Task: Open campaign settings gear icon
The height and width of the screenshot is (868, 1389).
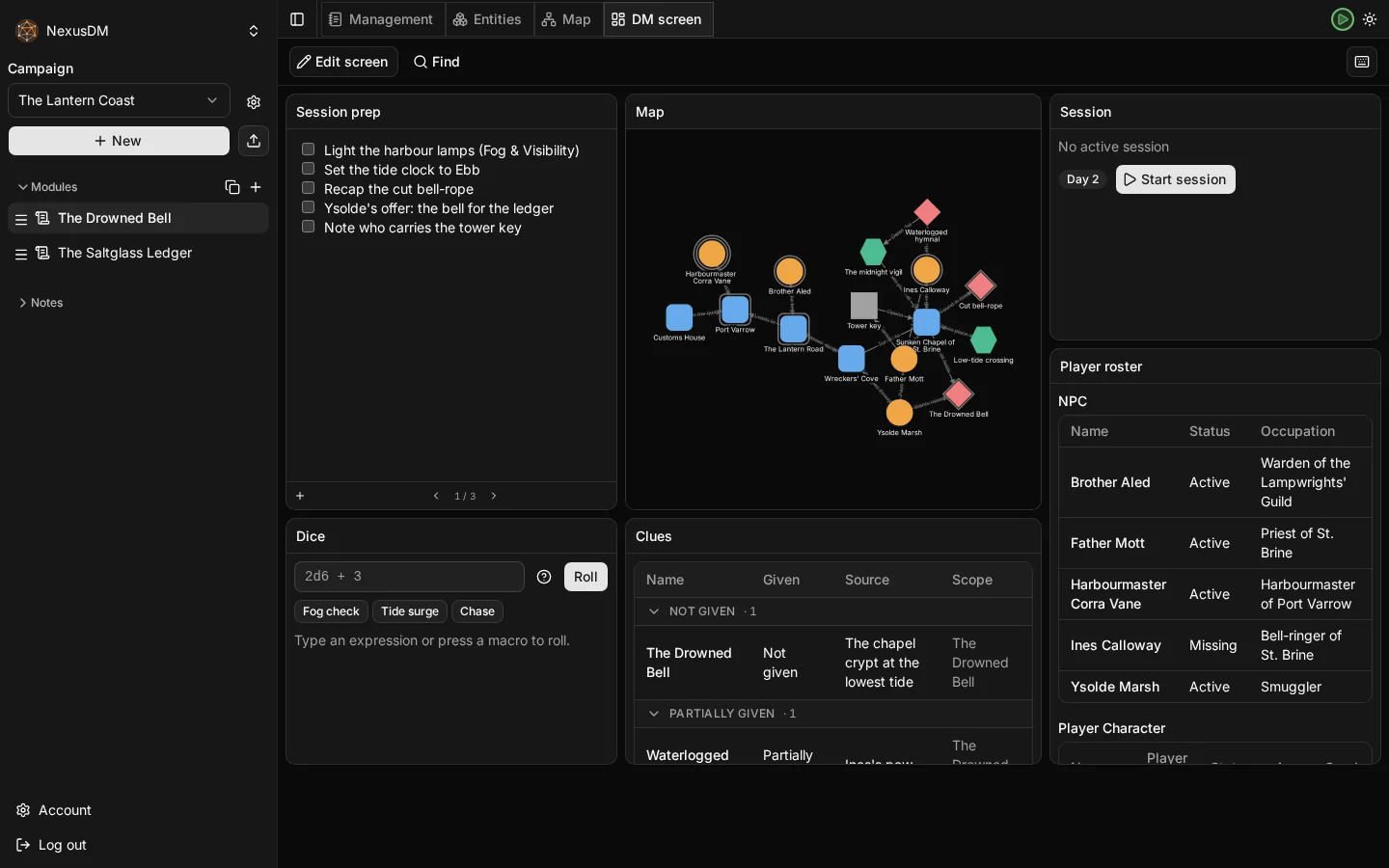Action: [x=254, y=101]
